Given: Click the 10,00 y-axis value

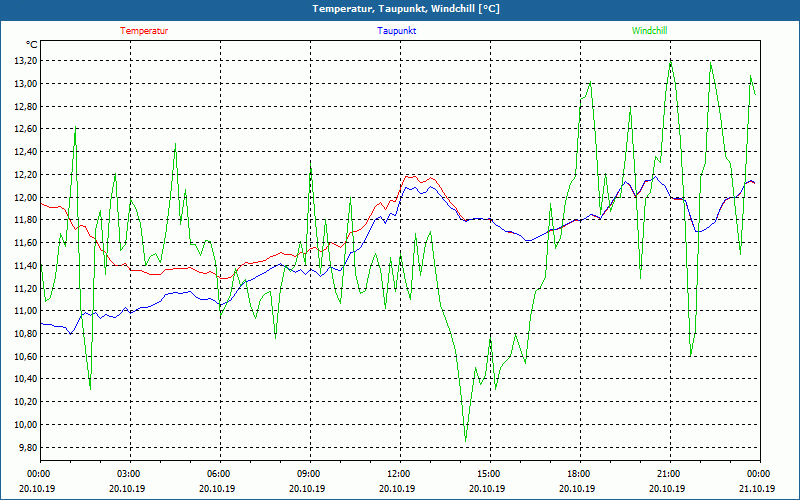Looking at the screenshot, I should (27, 424).
